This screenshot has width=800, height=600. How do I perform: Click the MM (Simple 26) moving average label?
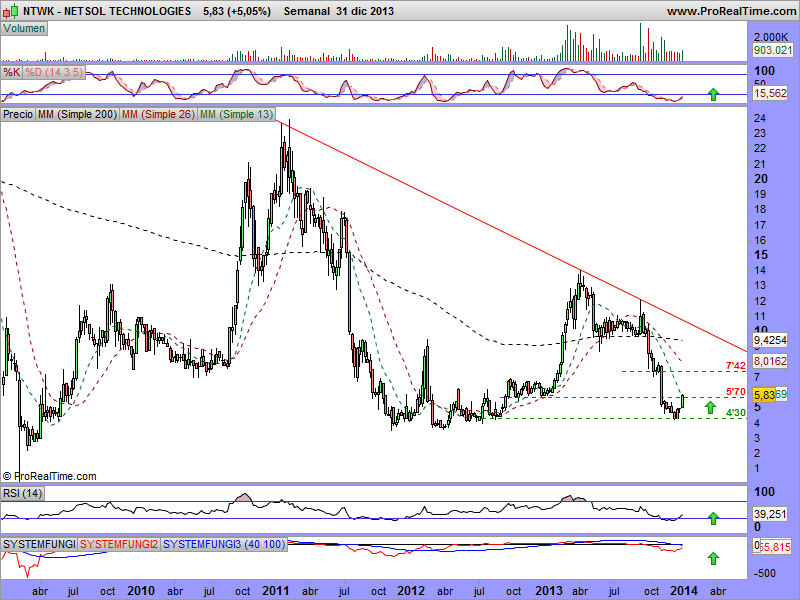click(158, 114)
